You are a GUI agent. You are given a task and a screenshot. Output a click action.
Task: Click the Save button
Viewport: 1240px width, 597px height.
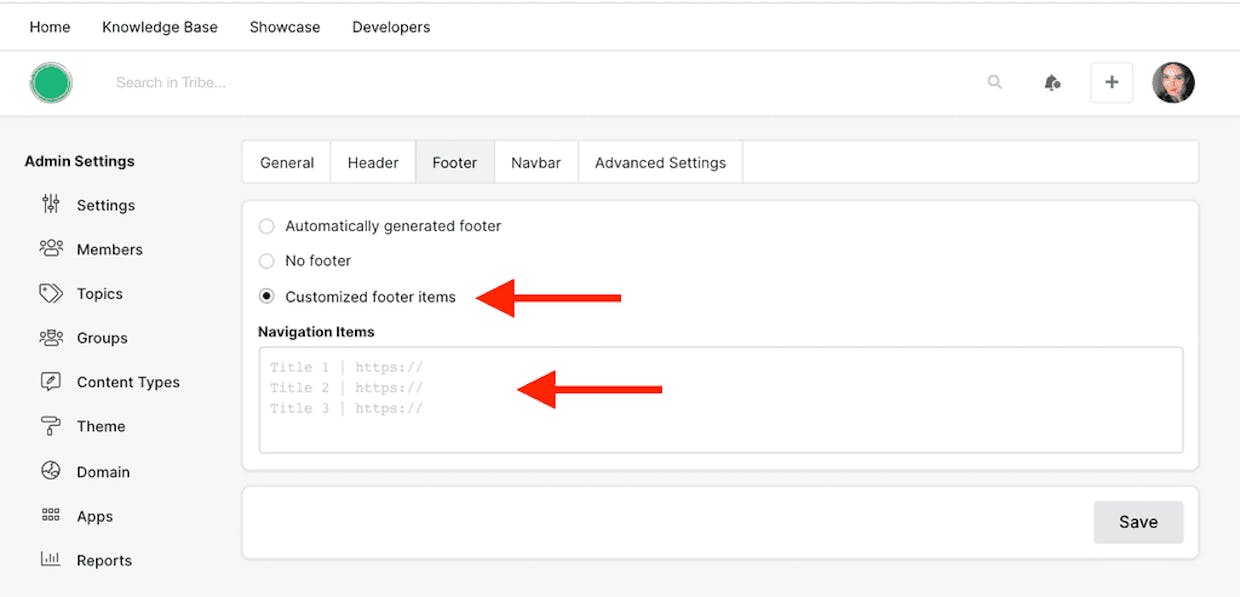click(x=1138, y=522)
